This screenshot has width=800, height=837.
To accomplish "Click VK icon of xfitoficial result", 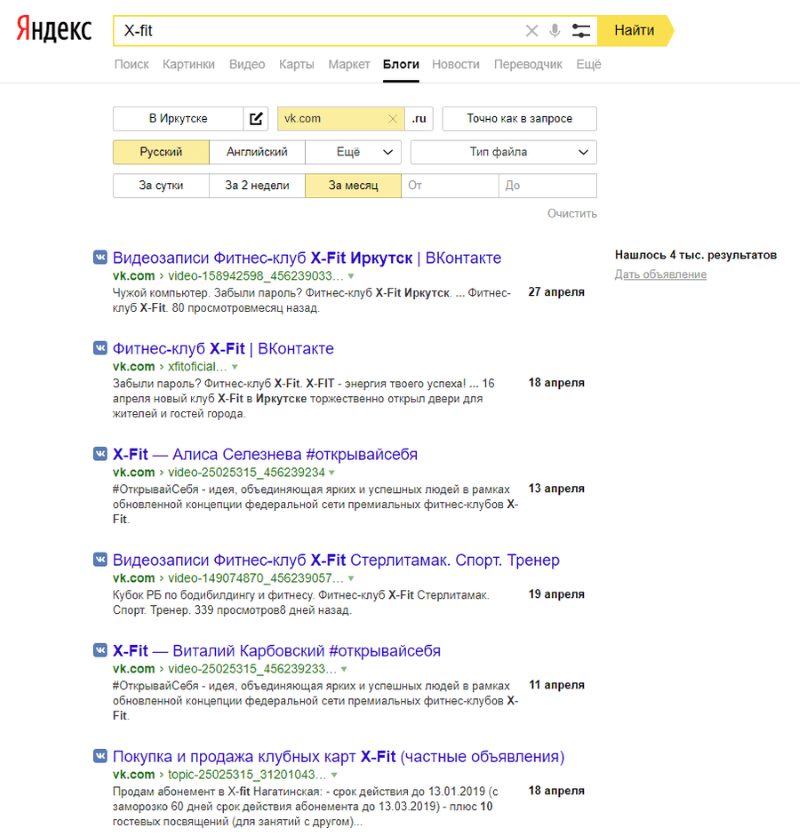I will point(100,348).
